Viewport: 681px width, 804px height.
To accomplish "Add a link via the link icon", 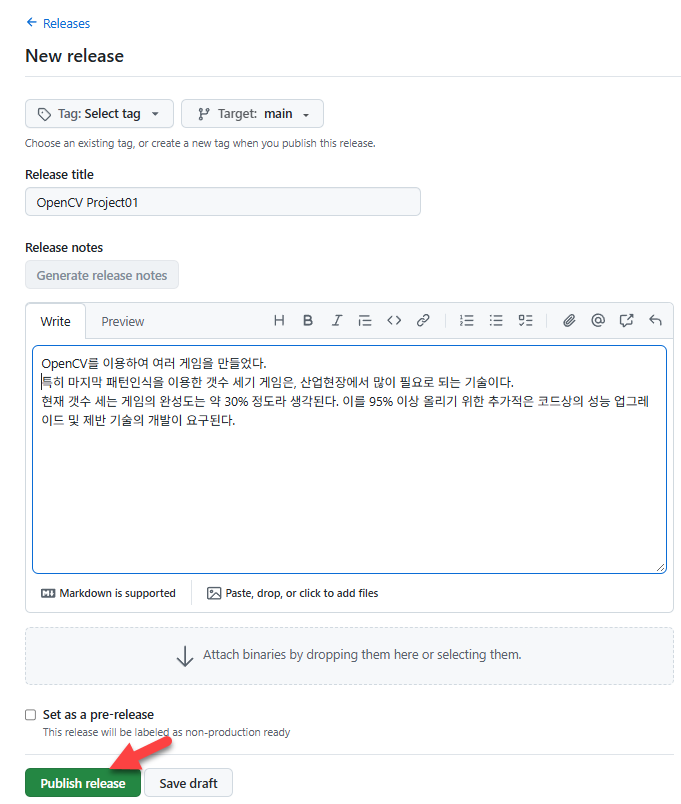I will (x=423, y=321).
